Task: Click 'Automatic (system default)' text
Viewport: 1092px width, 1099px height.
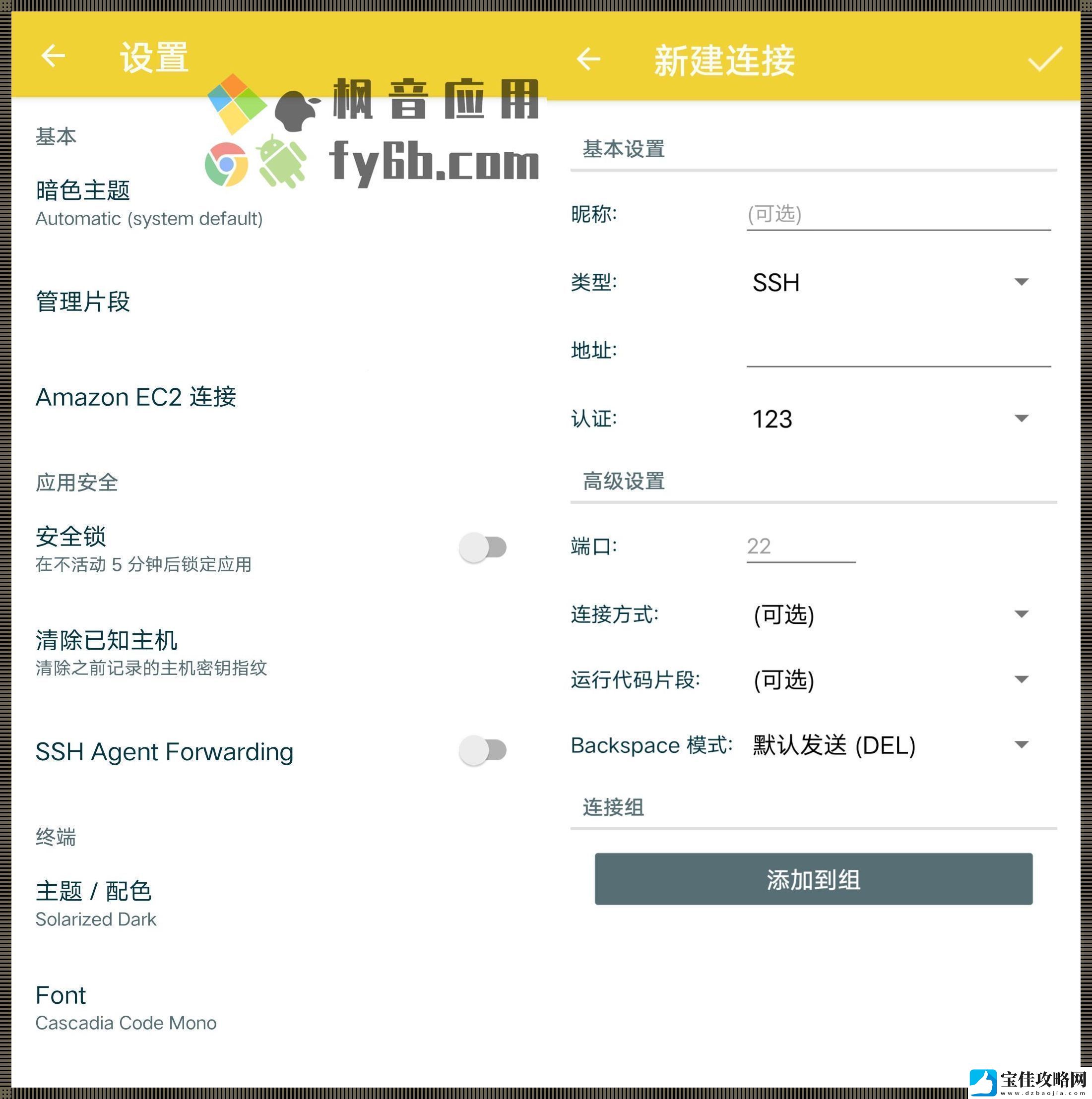Action: [x=149, y=219]
